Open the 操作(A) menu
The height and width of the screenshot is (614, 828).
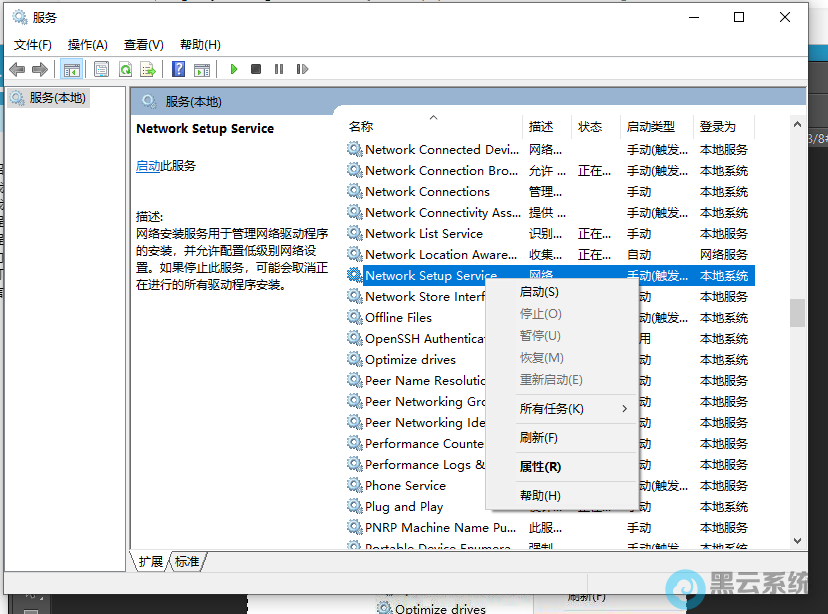pos(87,44)
